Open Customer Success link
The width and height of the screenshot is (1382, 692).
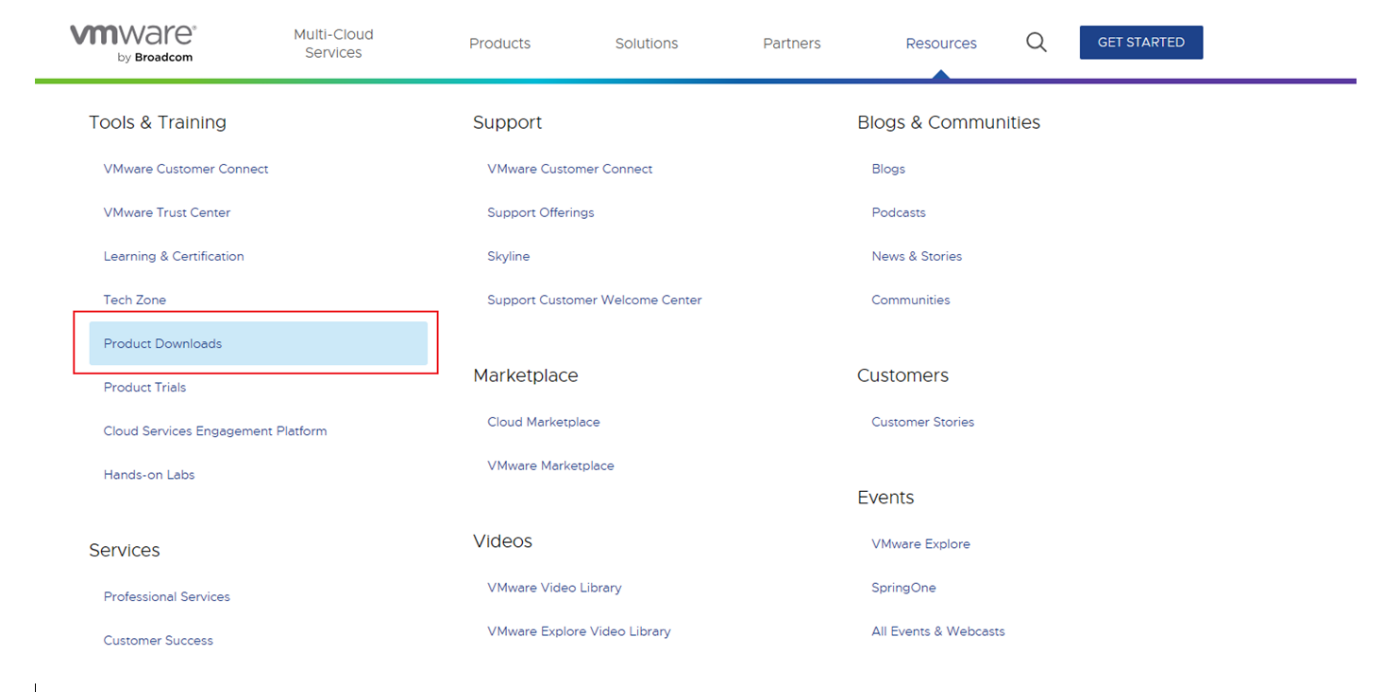pyautogui.click(x=158, y=641)
